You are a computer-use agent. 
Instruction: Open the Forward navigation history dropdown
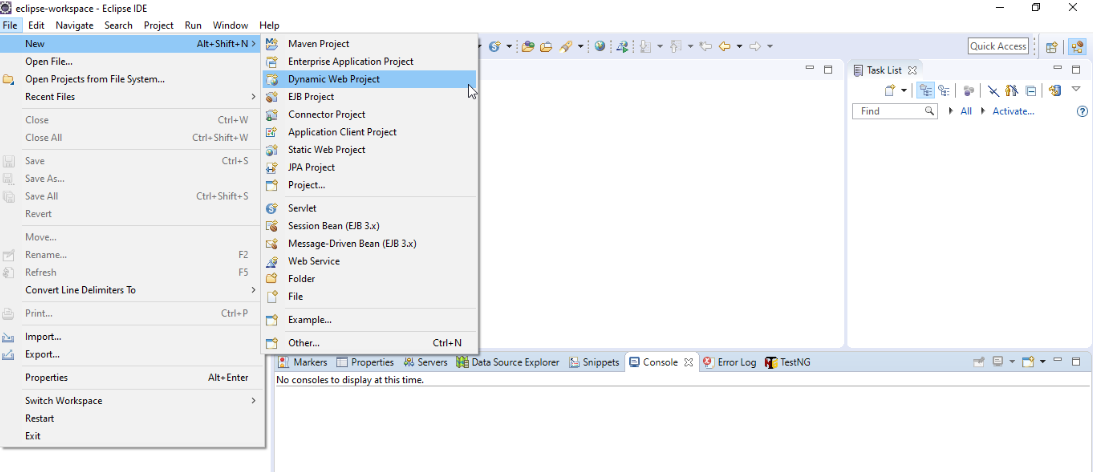770,46
